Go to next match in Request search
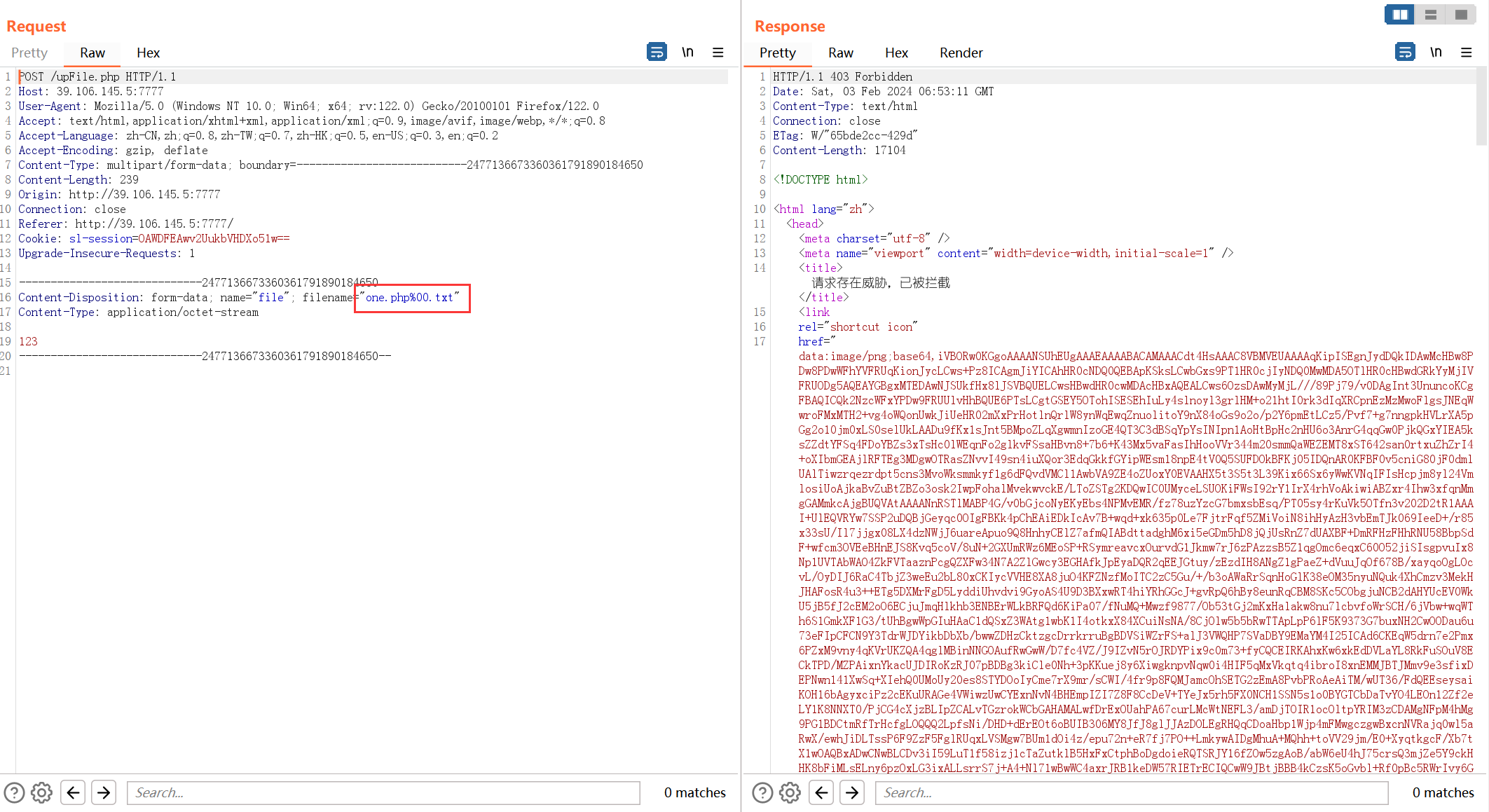Viewport: 1489px width, 812px height. (x=104, y=792)
